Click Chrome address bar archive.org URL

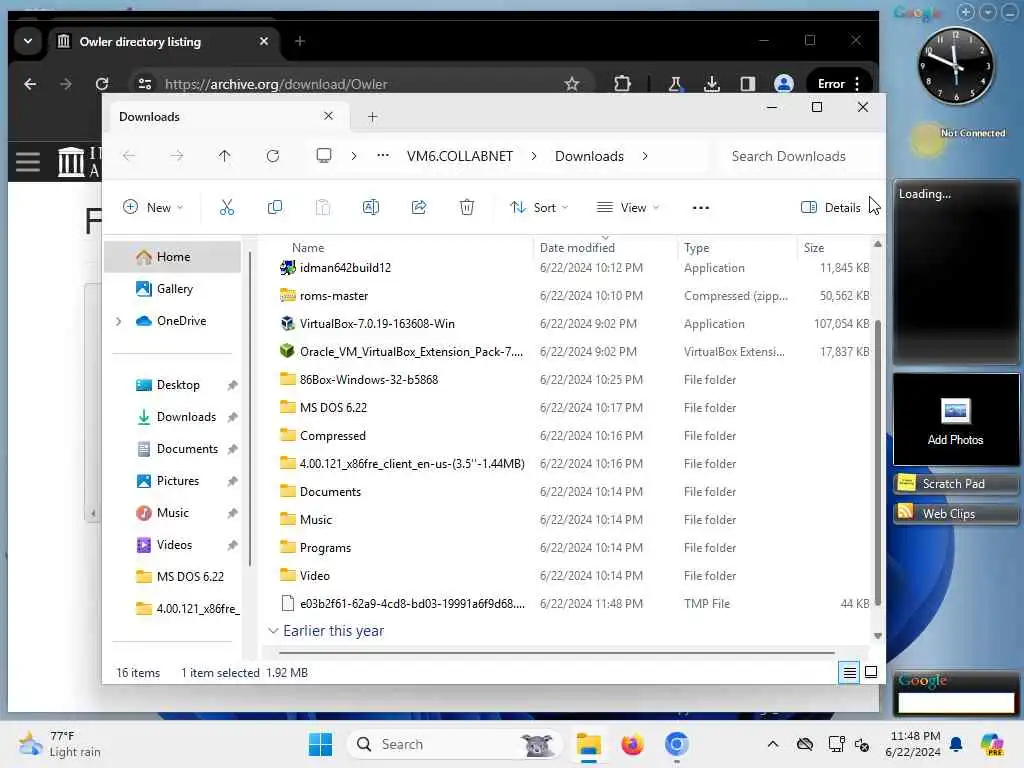tap(276, 84)
